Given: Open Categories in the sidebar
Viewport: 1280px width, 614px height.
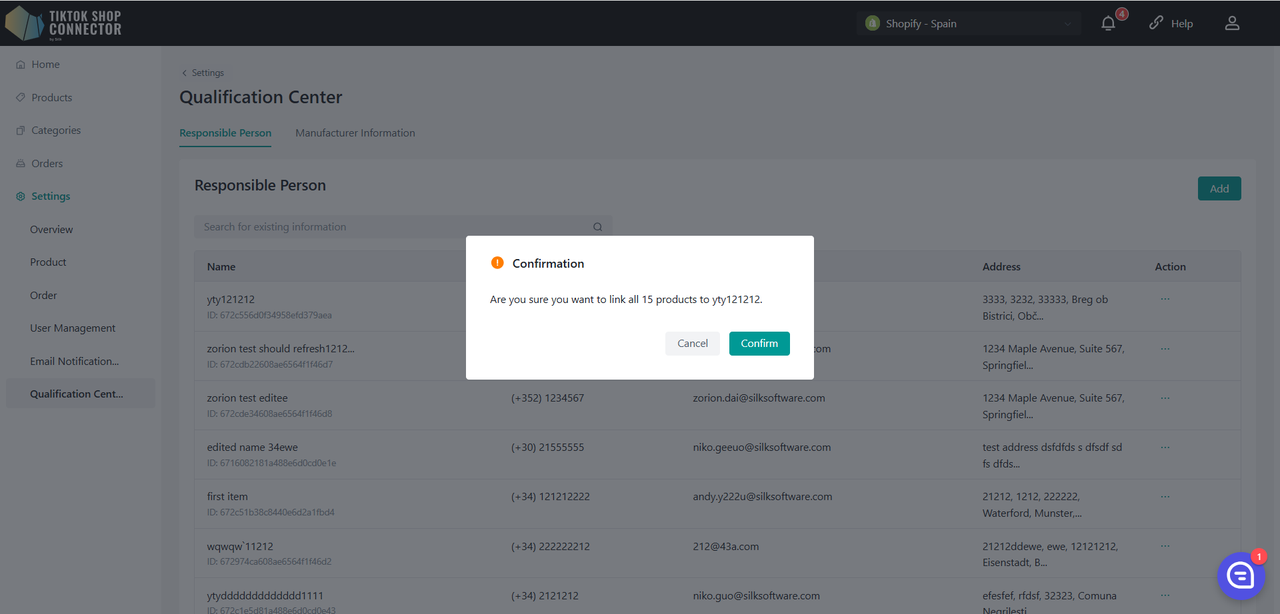Looking at the screenshot, I should pyautogui.click(x=55, y=131).
